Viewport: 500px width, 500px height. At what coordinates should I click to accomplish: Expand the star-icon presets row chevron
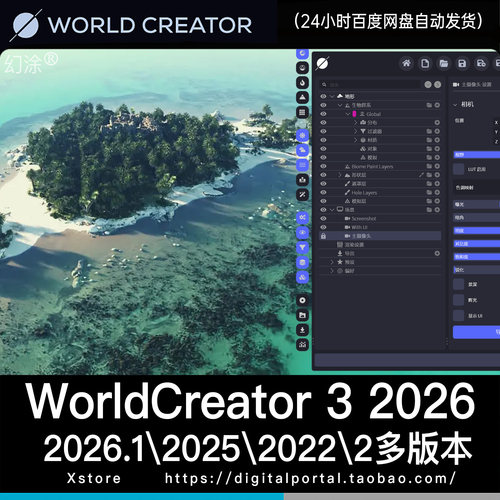[332, 262]
